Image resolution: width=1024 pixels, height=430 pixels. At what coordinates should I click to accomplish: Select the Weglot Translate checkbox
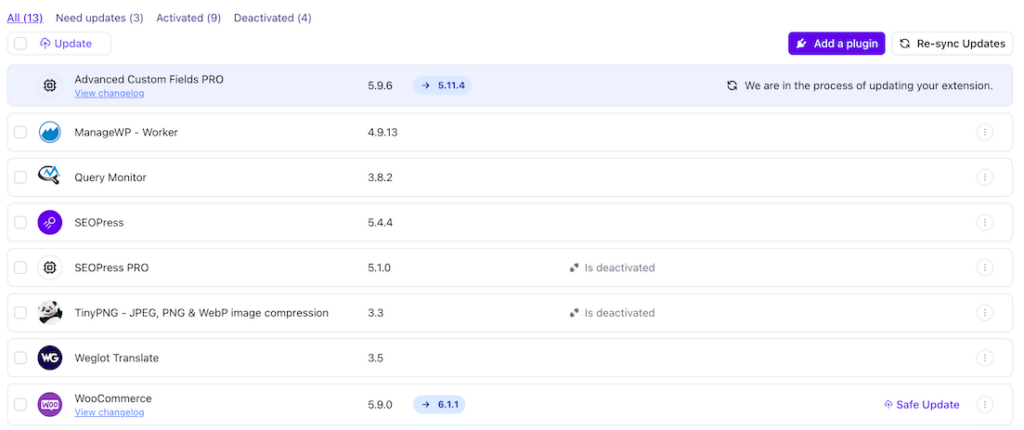point(21,357)
